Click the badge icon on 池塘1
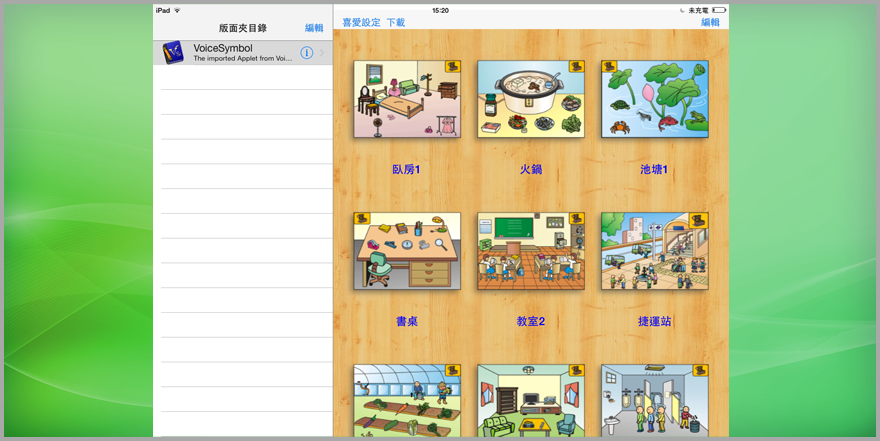 tap(609, 67)
